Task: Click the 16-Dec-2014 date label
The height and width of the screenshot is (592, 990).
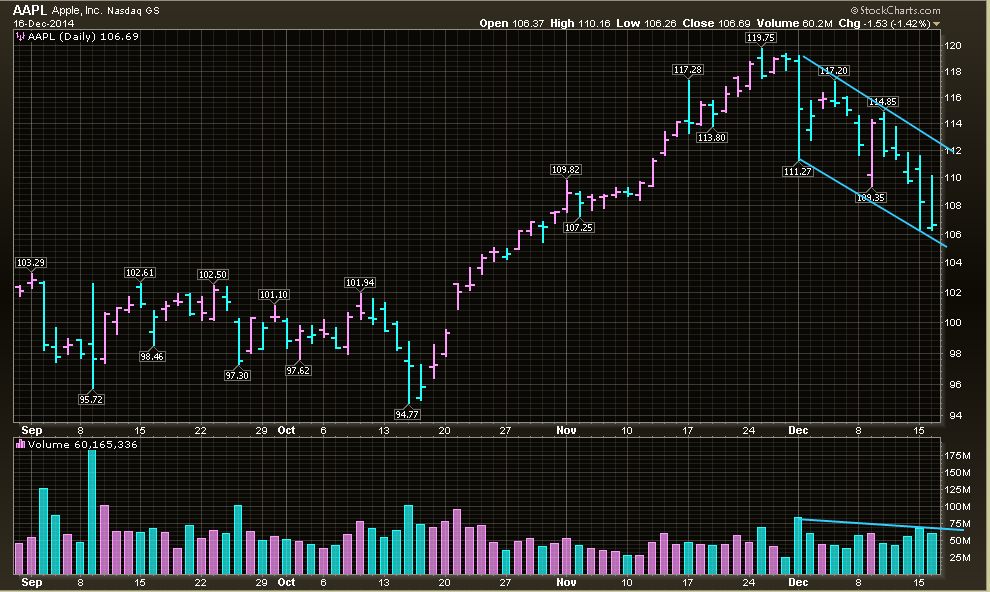Action: [x=44, y=23]
